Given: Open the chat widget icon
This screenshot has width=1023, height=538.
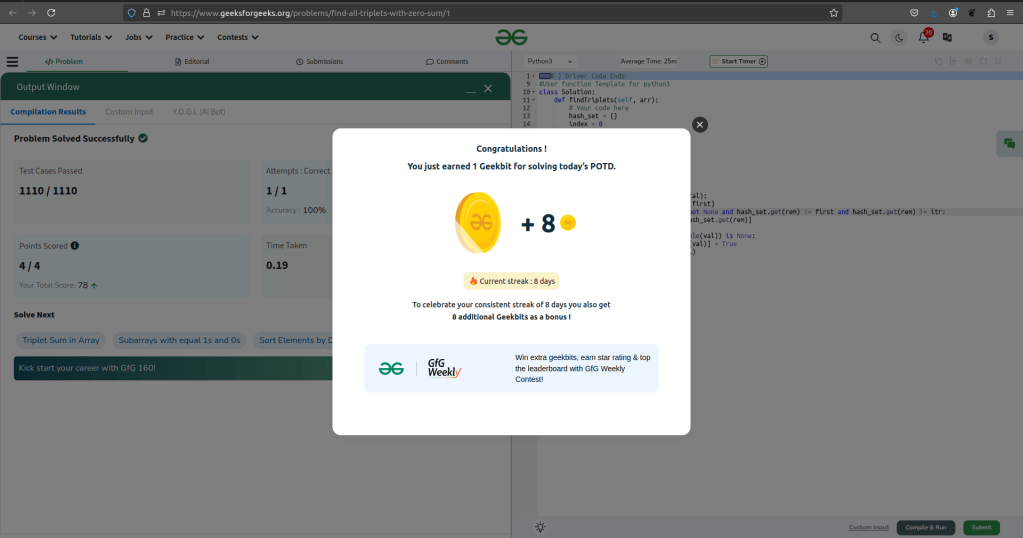Looking at the screenshot, I should pyautogui.click(x=1009, y=144).
